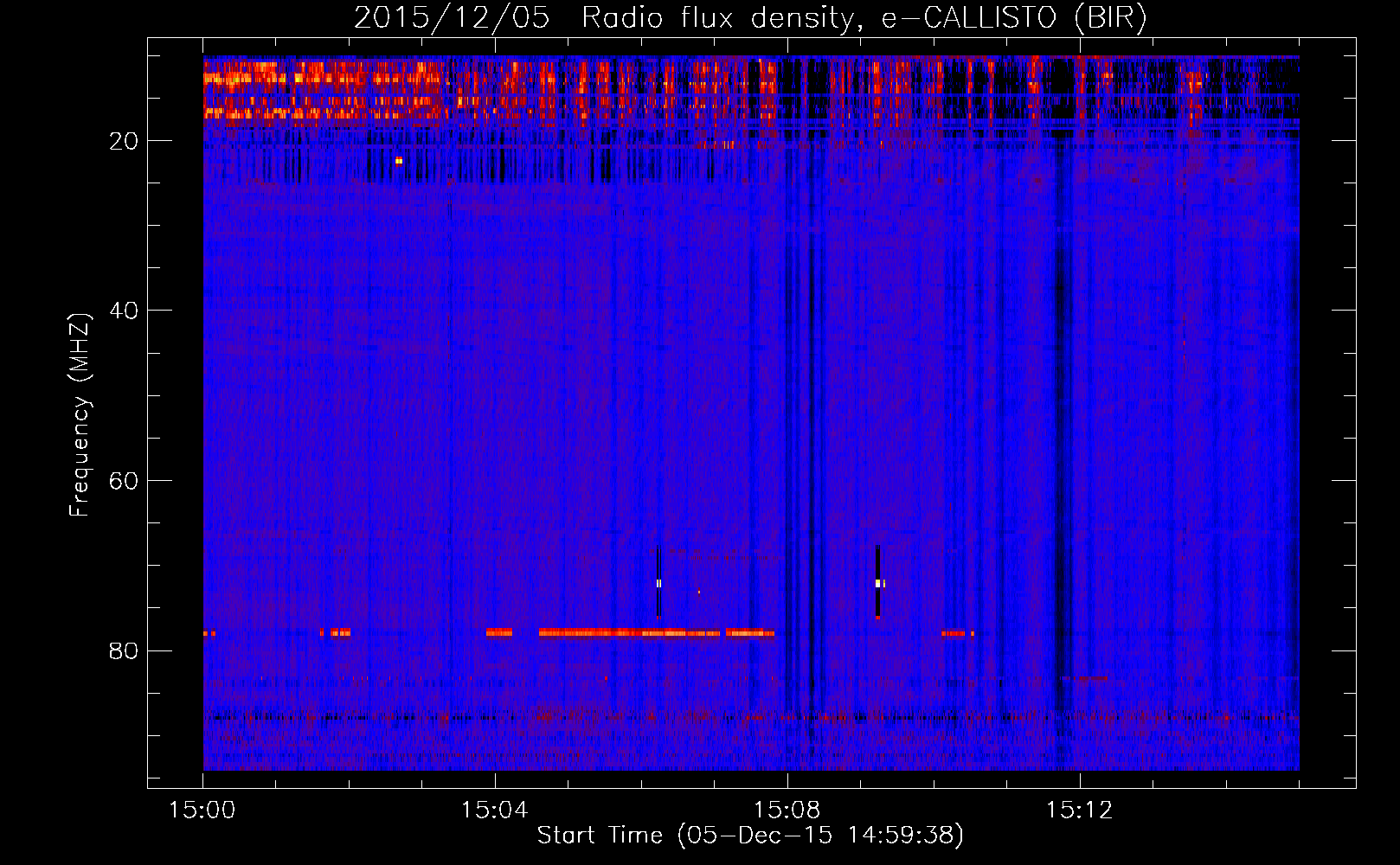Click the long red emission band near 78 MHz
Viewport: 1400px width, 865px height.
coord(629,633)
